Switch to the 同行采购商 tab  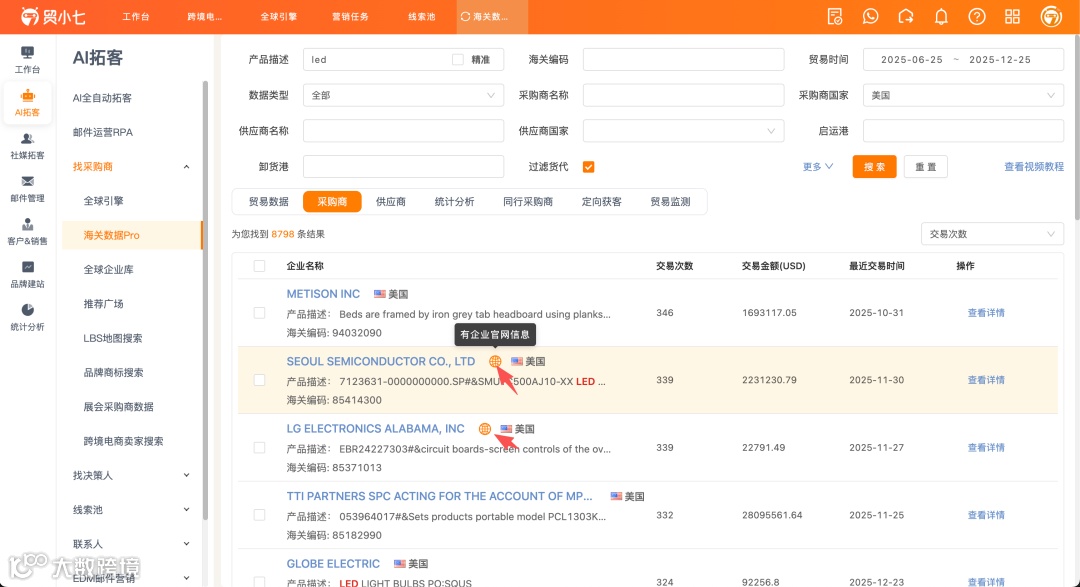click(528, 202)
